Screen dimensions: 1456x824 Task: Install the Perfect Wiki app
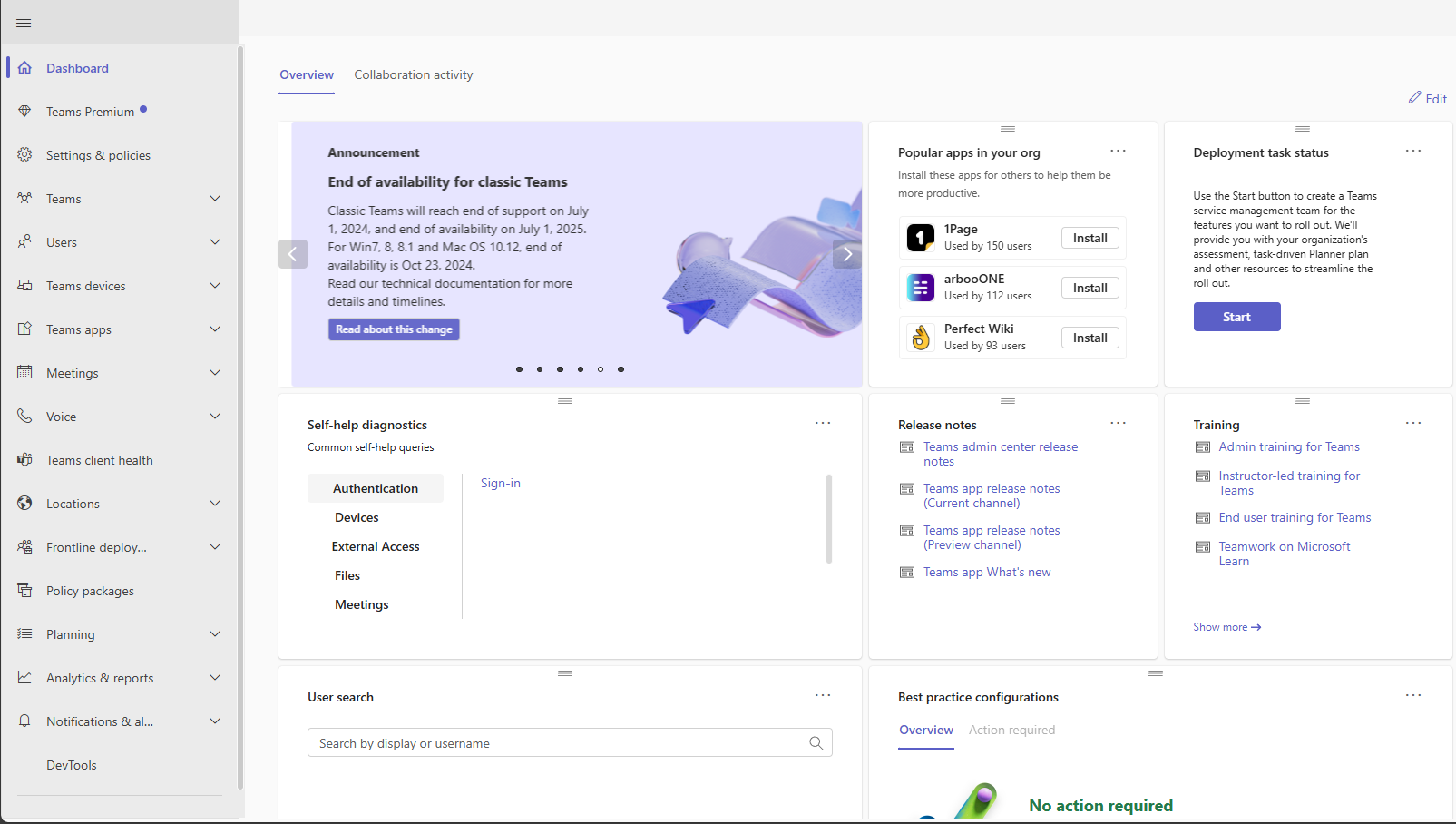point(1090,338)
